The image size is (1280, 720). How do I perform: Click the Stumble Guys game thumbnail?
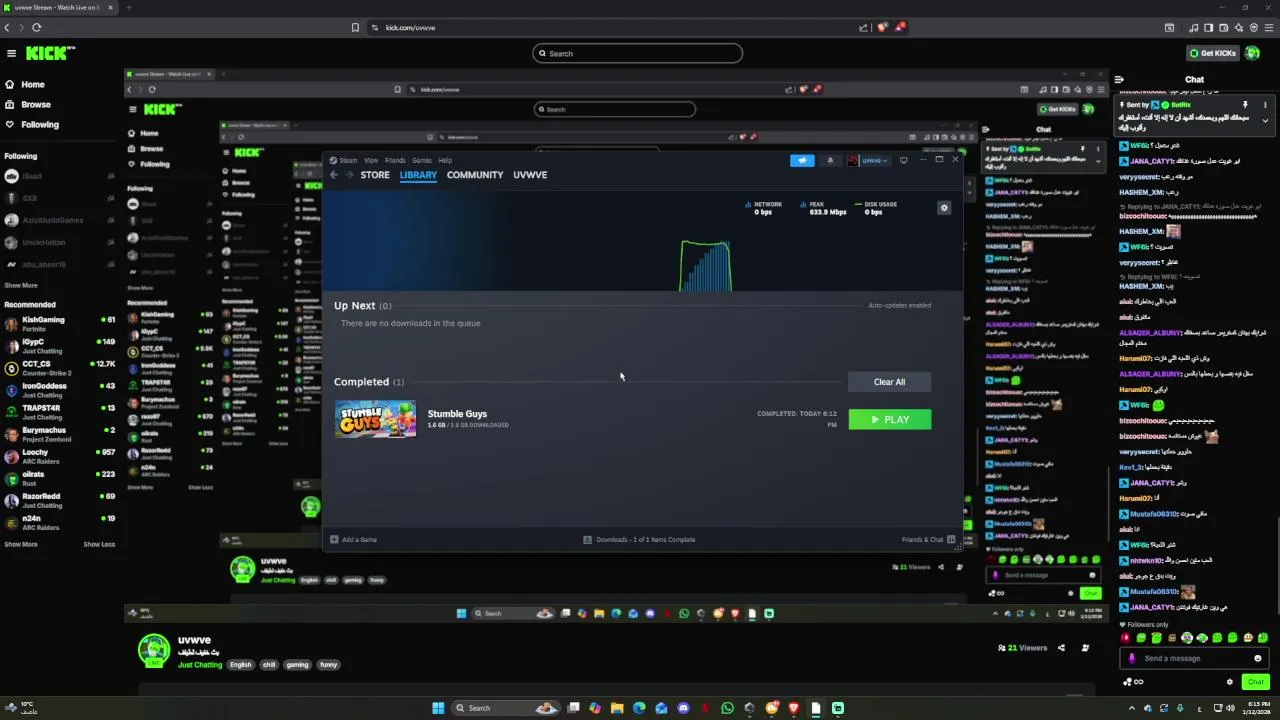376,419
